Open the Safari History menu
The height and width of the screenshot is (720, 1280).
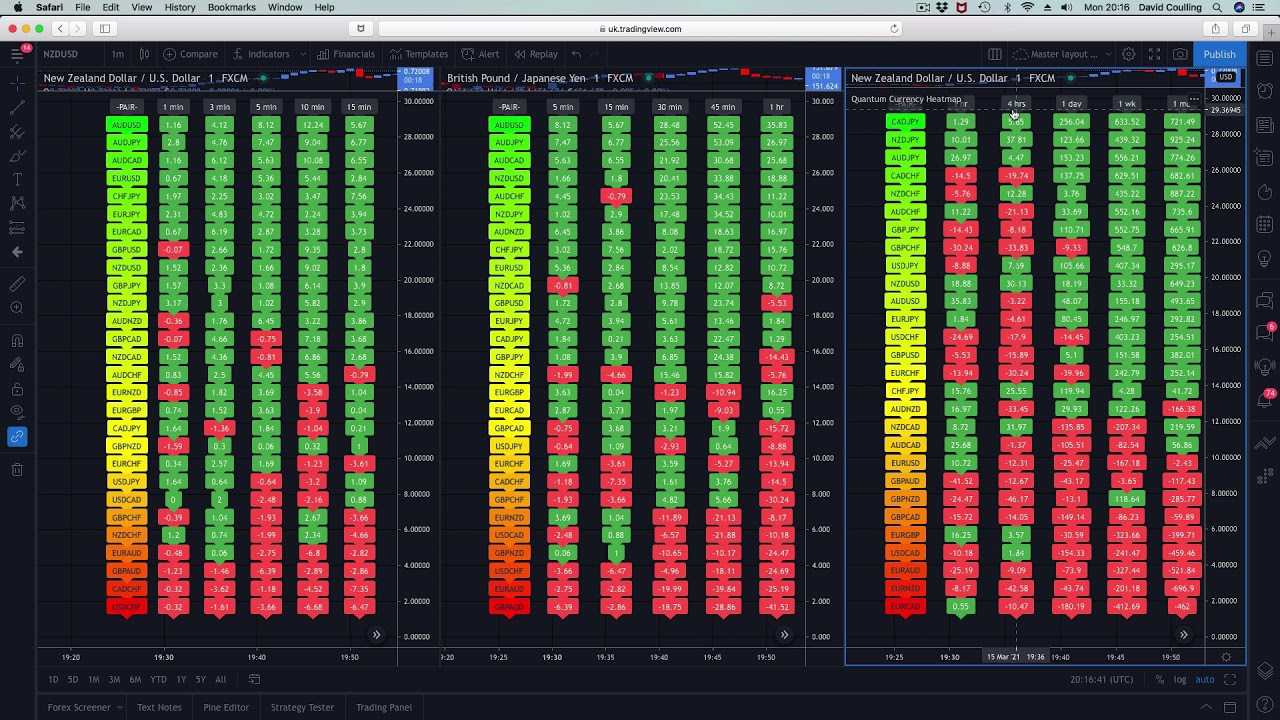tap(180, 7)
